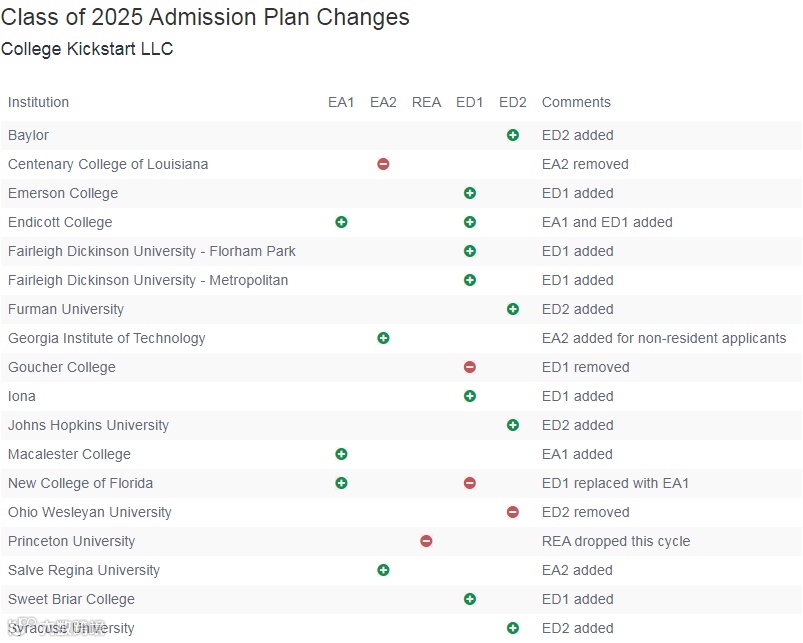Click Ohio Wesleyan's red ED2 minus icon
This screenshot has height=643, width=803.
[513, 512]
